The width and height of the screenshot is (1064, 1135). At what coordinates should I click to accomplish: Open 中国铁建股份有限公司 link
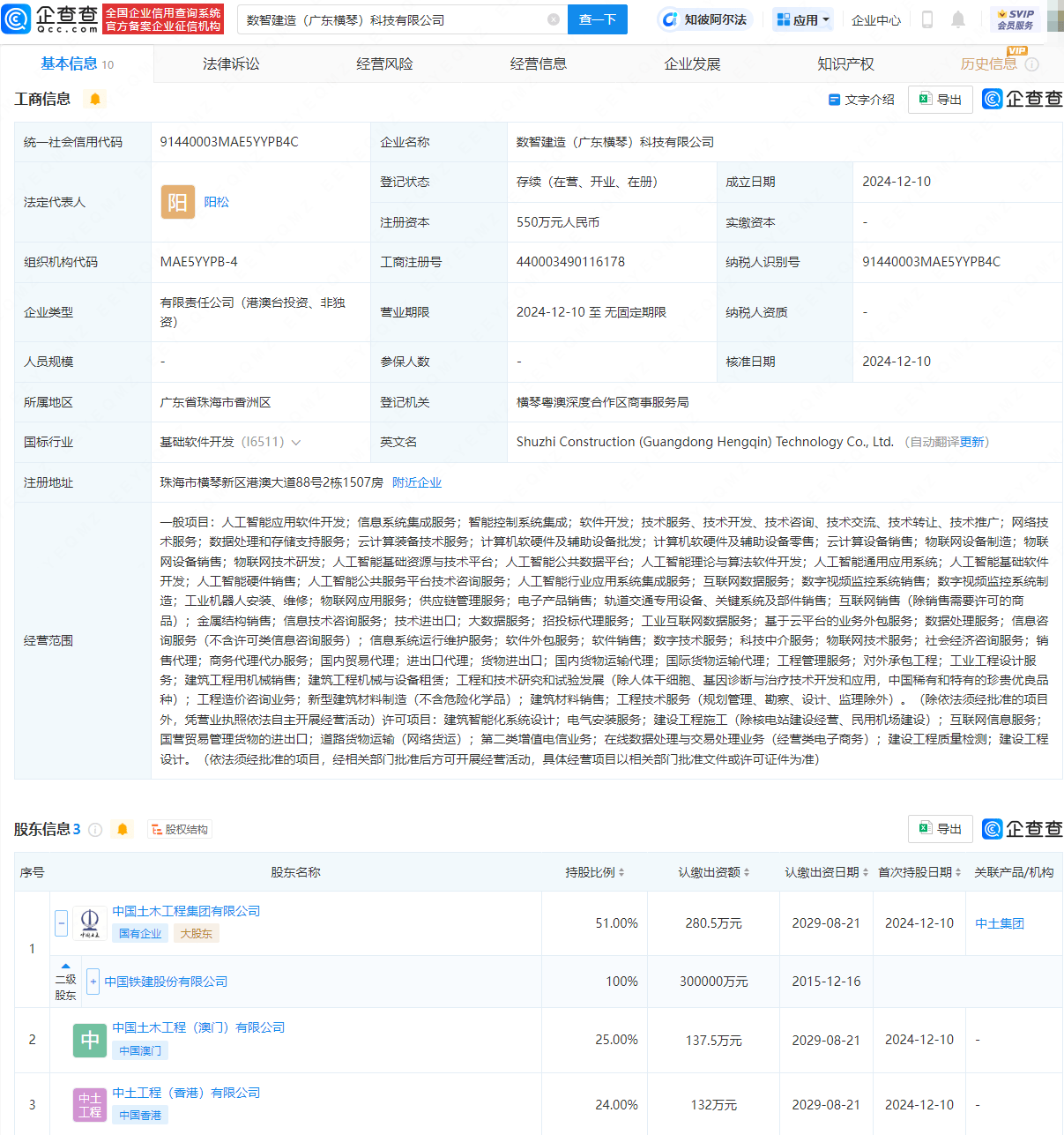[x=166, y=982]
